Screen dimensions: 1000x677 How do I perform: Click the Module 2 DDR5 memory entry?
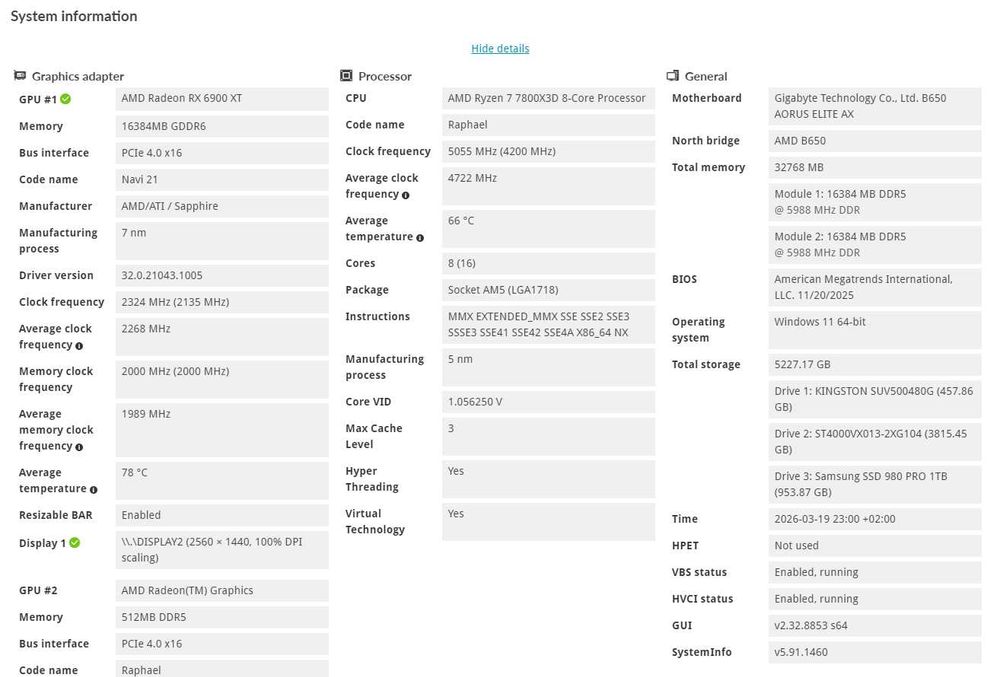point(875,245)
